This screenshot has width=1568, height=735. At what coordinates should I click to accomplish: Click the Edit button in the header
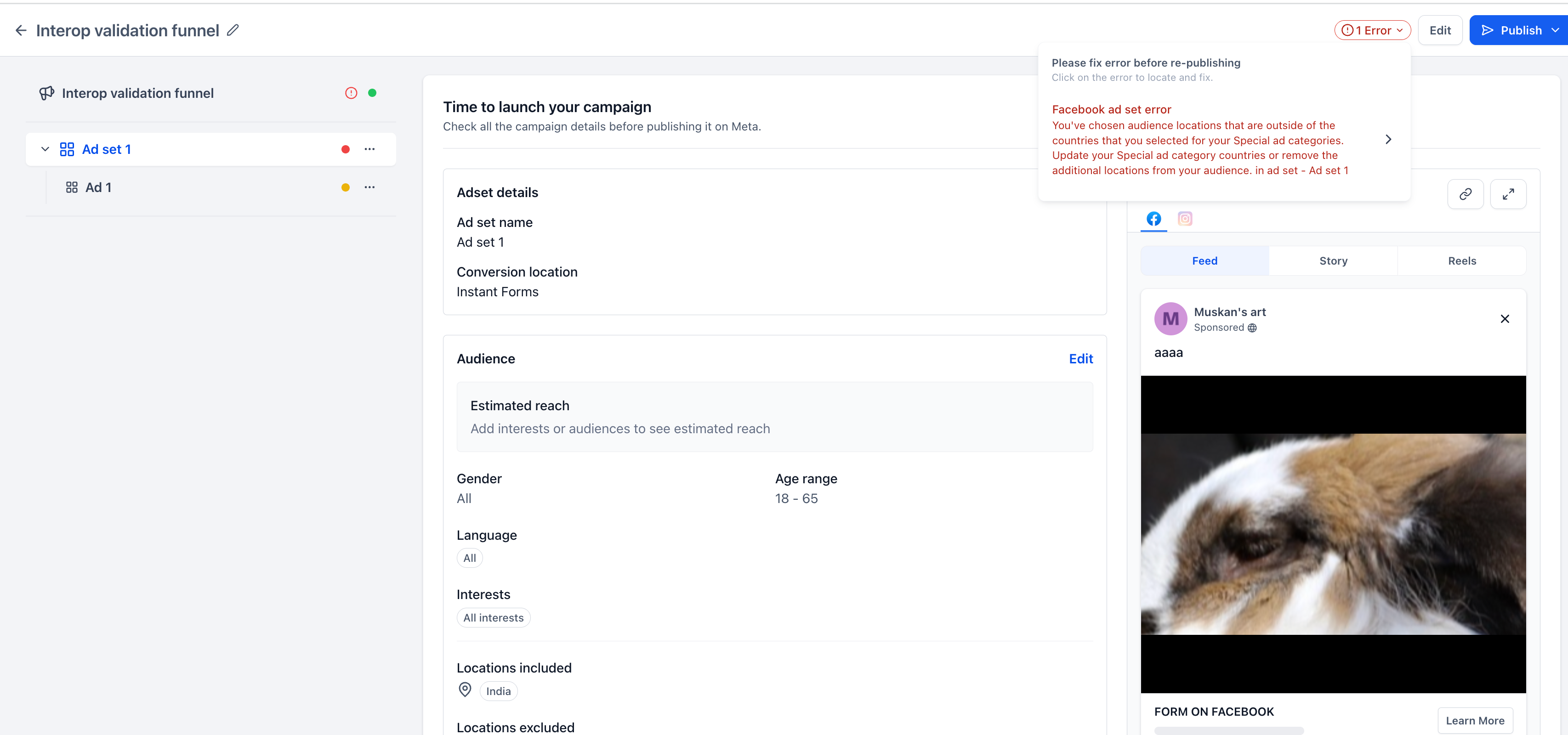pos(1440,30)
